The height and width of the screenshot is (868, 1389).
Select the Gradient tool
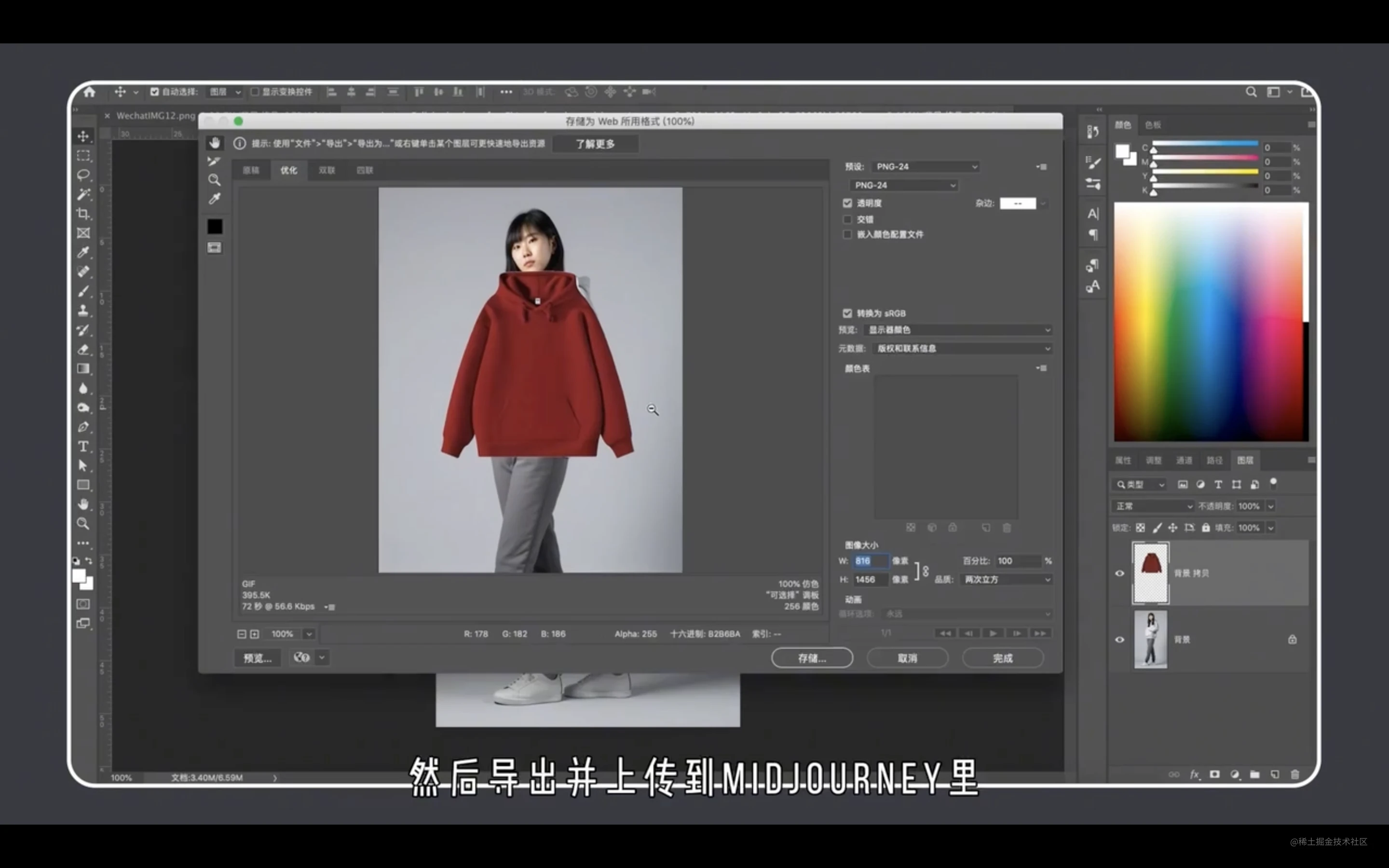click(83, 368)
